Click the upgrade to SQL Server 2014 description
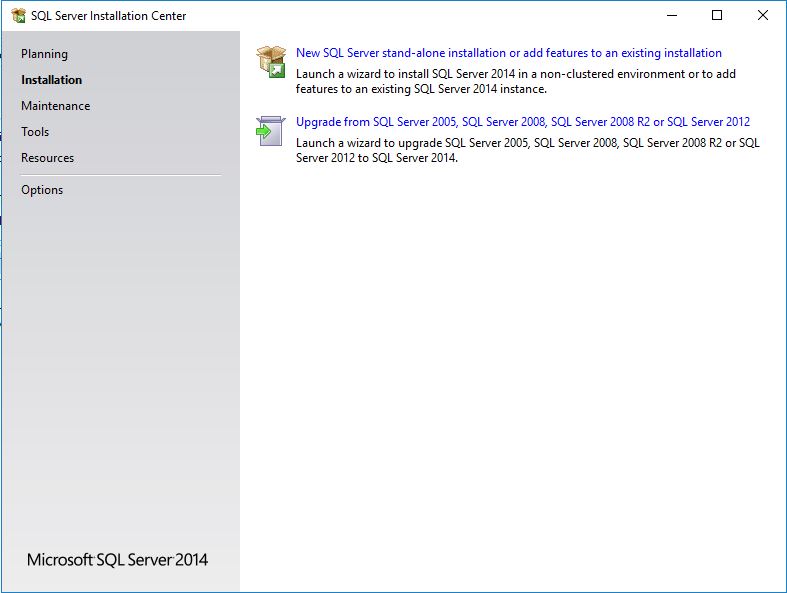Viewport: 787px width, 593px height. [527, 150]
